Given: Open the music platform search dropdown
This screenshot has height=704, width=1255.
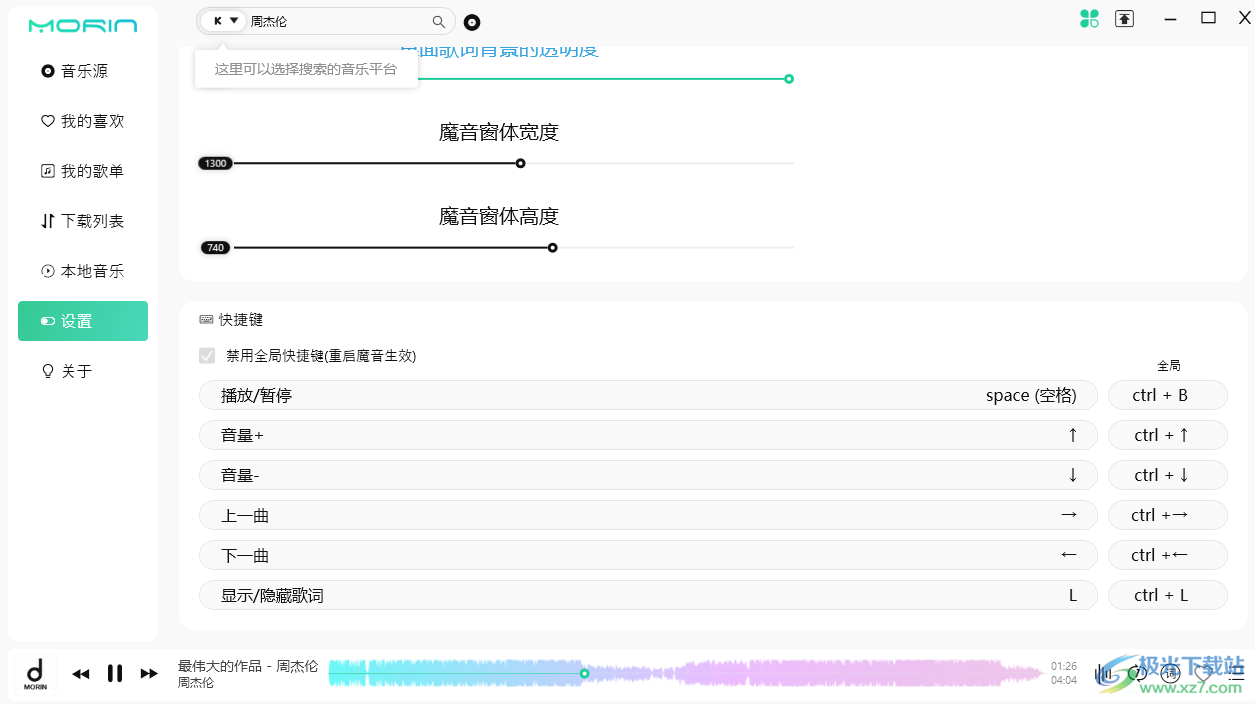Looking at the screenshot, I should coord(222,20).
